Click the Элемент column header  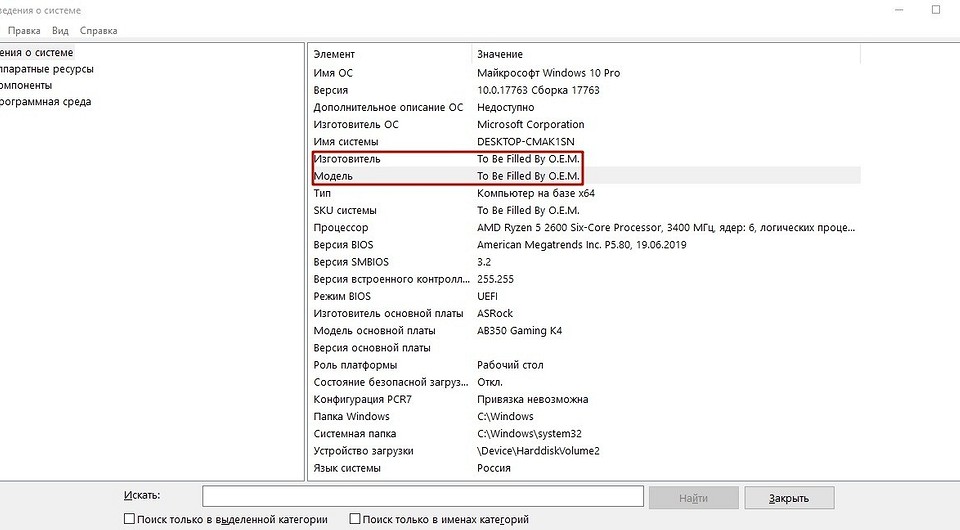point(334,54)
